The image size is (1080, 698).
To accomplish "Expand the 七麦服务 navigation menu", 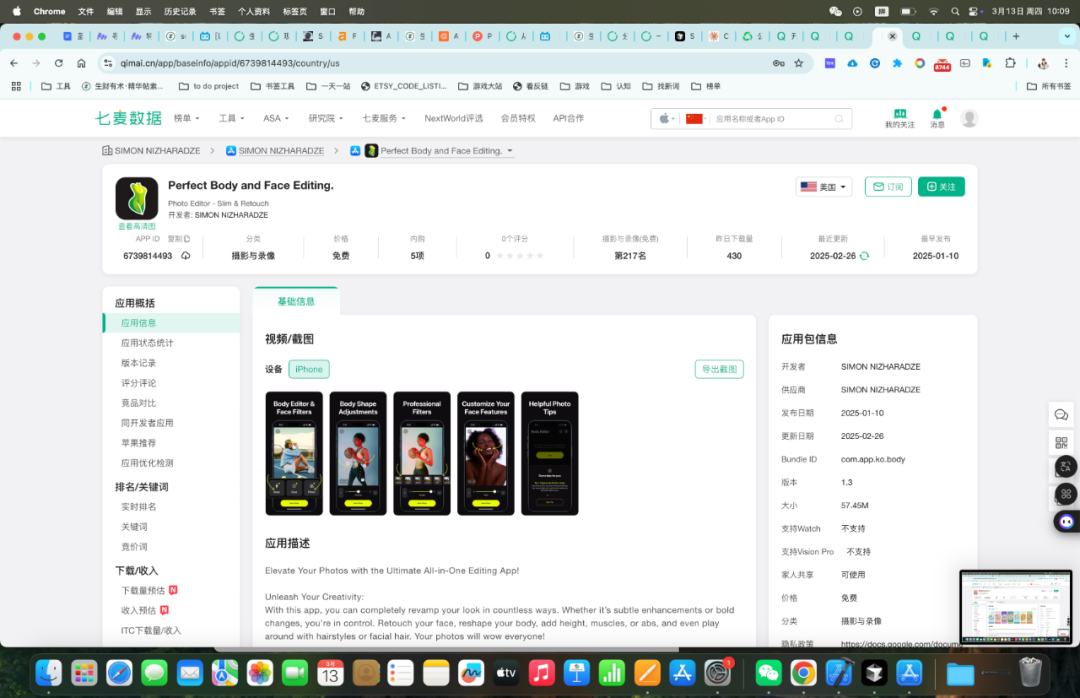I will click(x=384, y=119).
